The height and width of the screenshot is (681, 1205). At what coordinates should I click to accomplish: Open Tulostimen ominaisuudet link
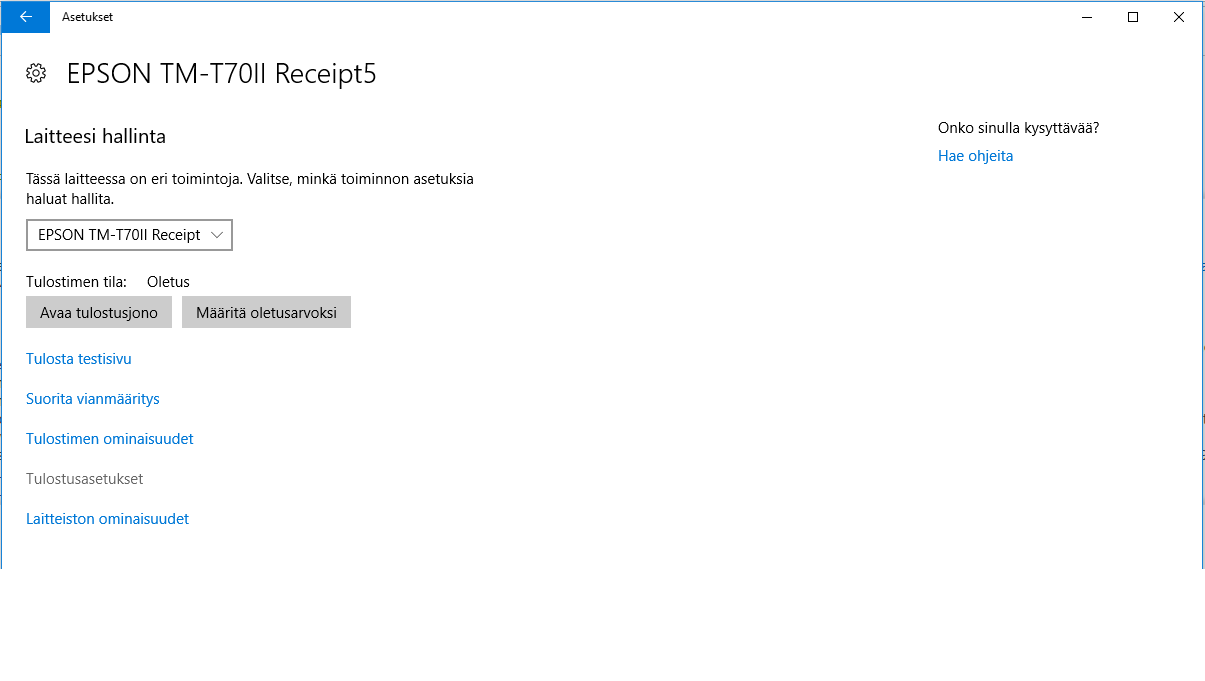pos(110,439)
